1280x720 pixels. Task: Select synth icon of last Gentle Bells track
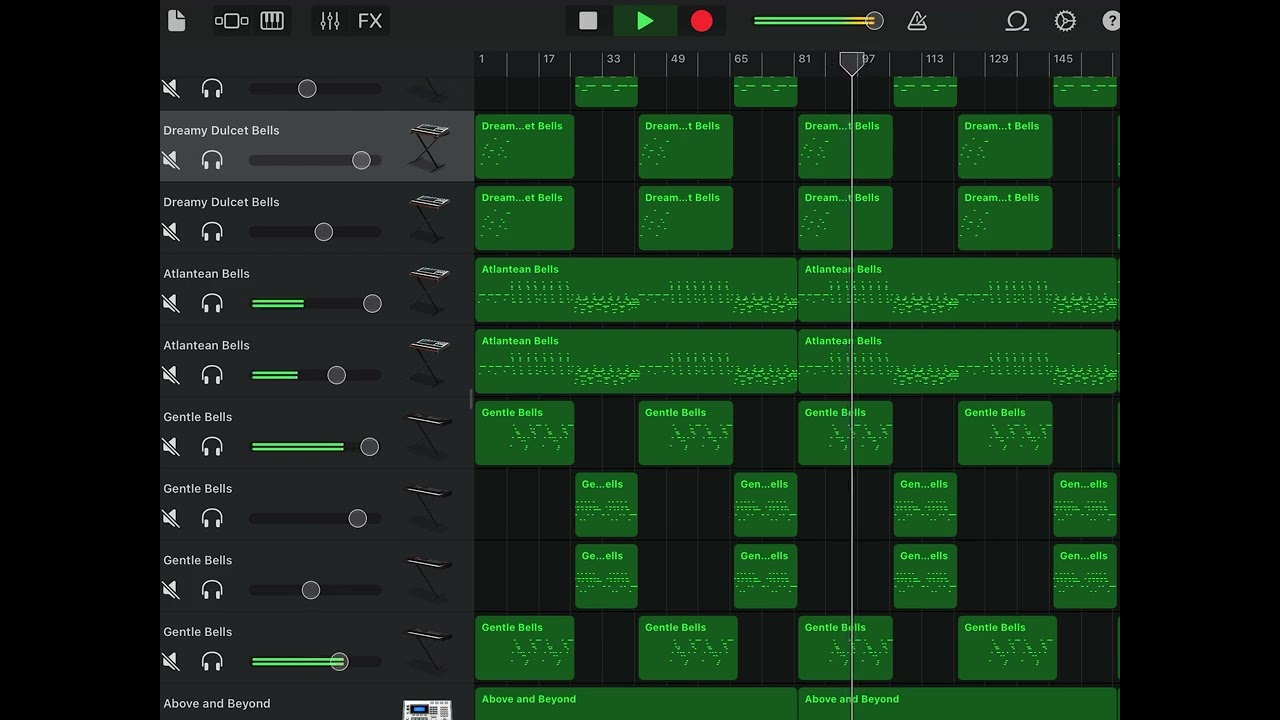coord(428,649)
